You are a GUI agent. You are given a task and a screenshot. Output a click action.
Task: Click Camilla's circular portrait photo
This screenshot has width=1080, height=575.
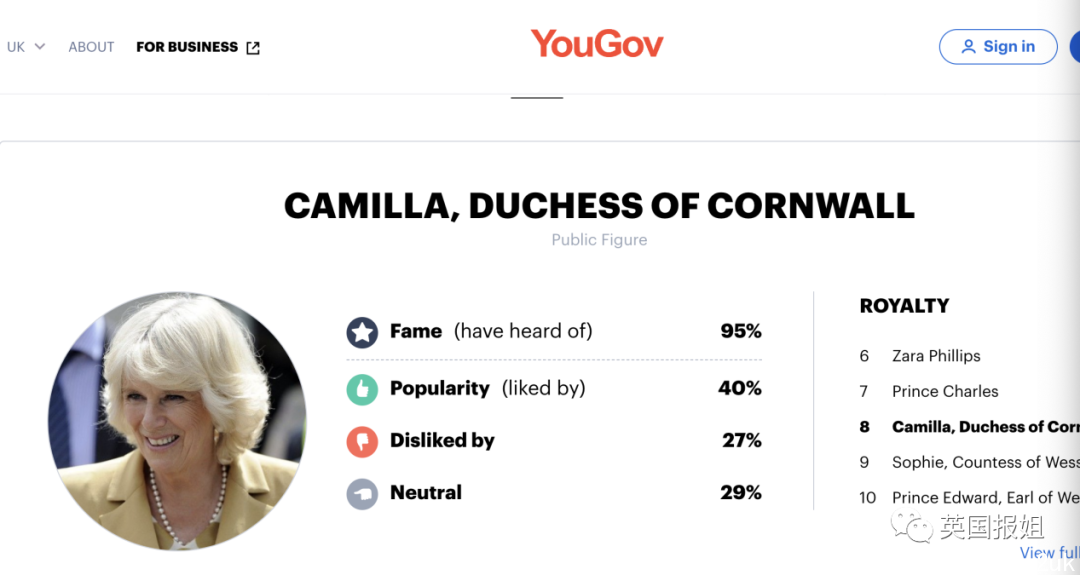coord(177,421)
